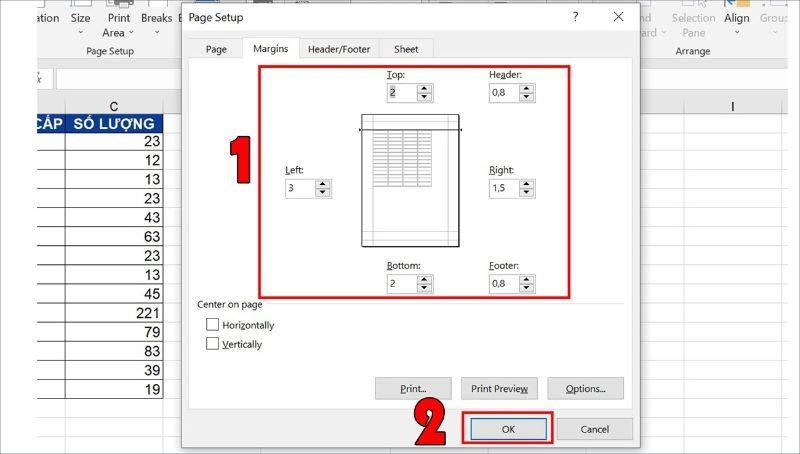
Task: Increase the Right margin up arrow
Action: (527, 184)
